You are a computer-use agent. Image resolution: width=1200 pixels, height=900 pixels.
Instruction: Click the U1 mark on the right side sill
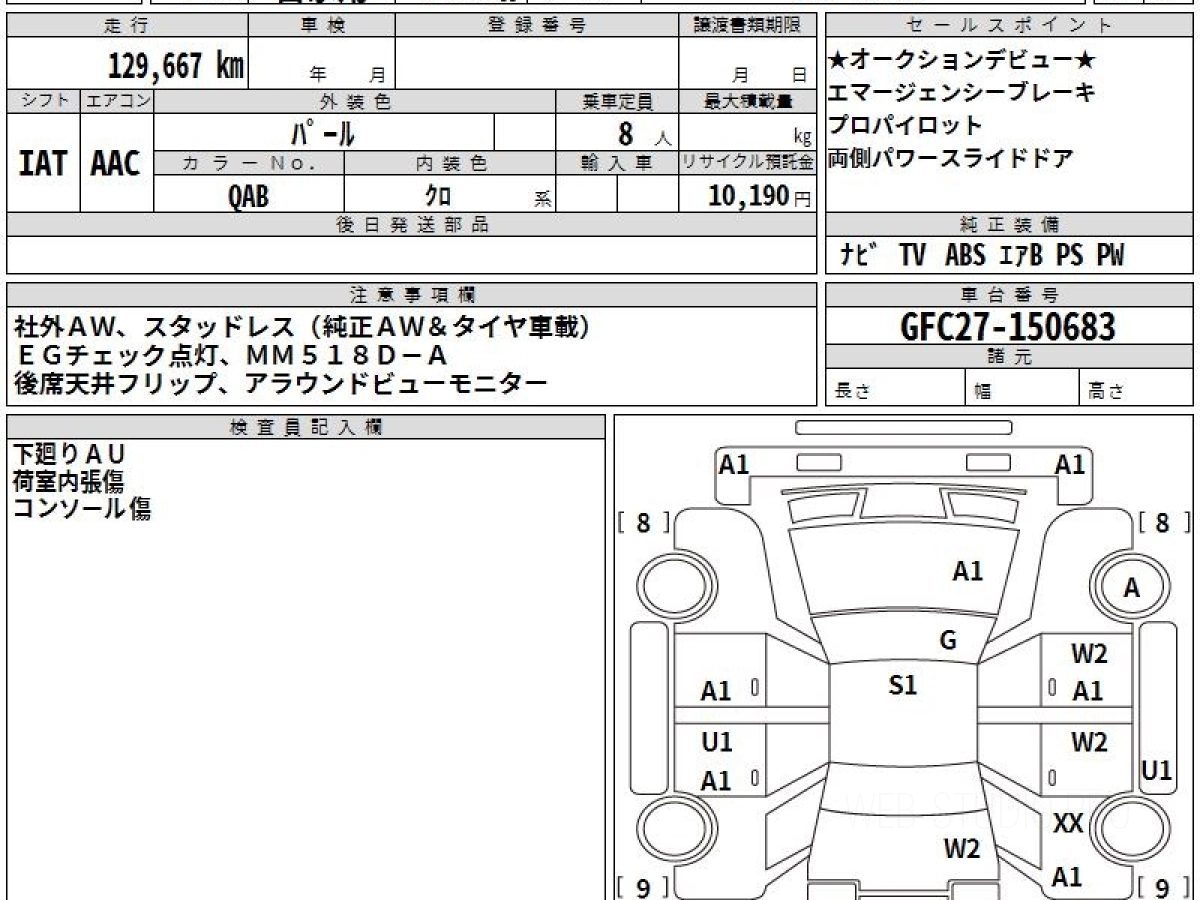[1157, 771]
